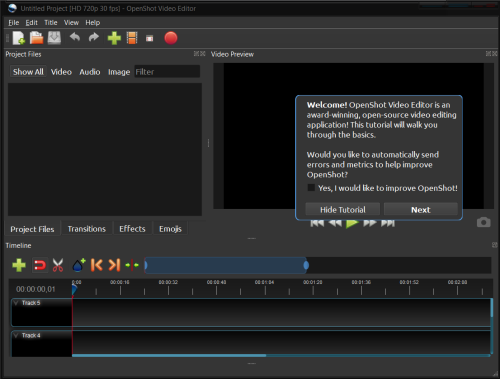Click the New Project icon

[19, 38]
